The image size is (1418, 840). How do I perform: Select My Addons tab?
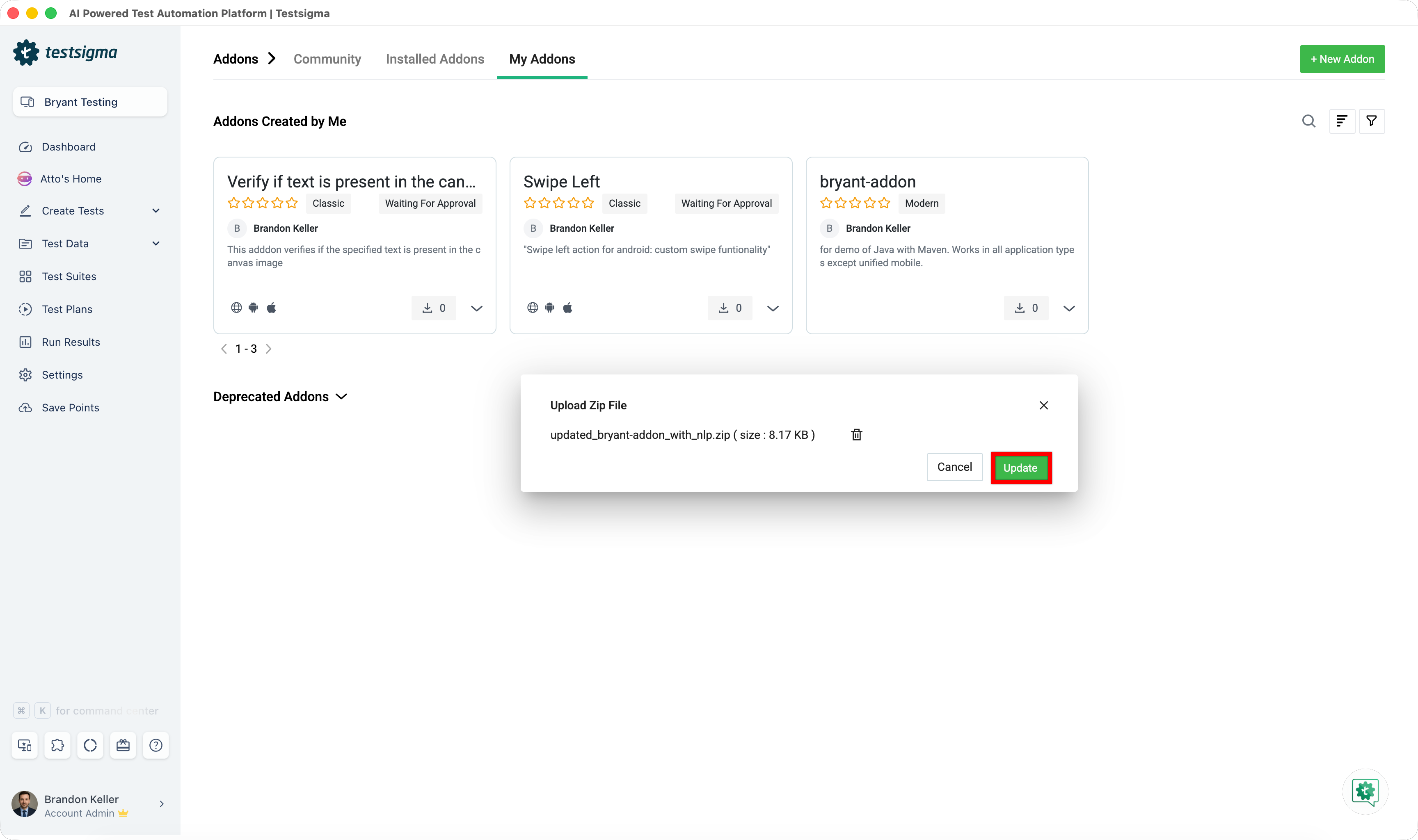point(542,59)
